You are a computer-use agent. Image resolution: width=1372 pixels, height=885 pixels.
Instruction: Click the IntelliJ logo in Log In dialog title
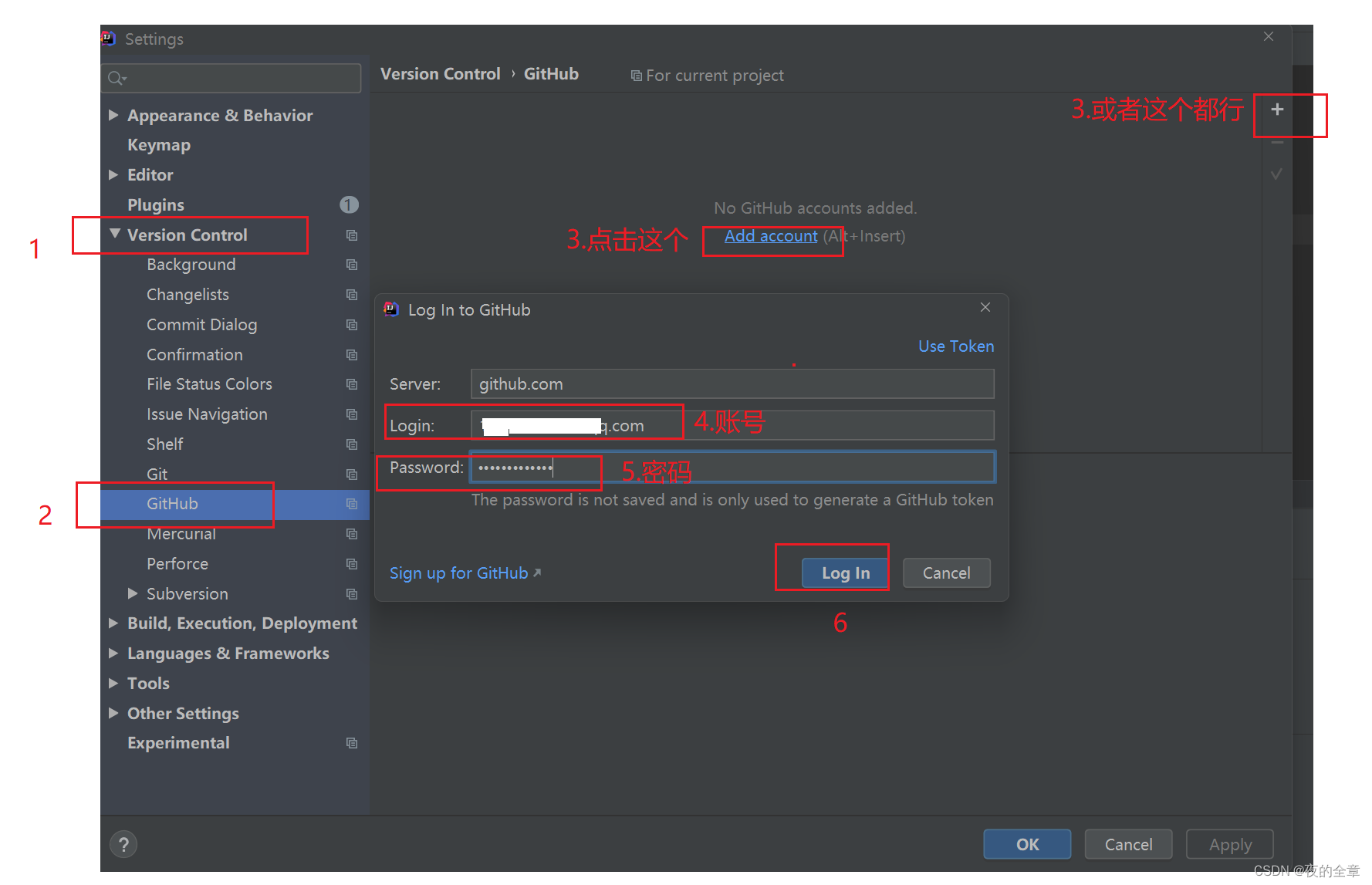391,309
